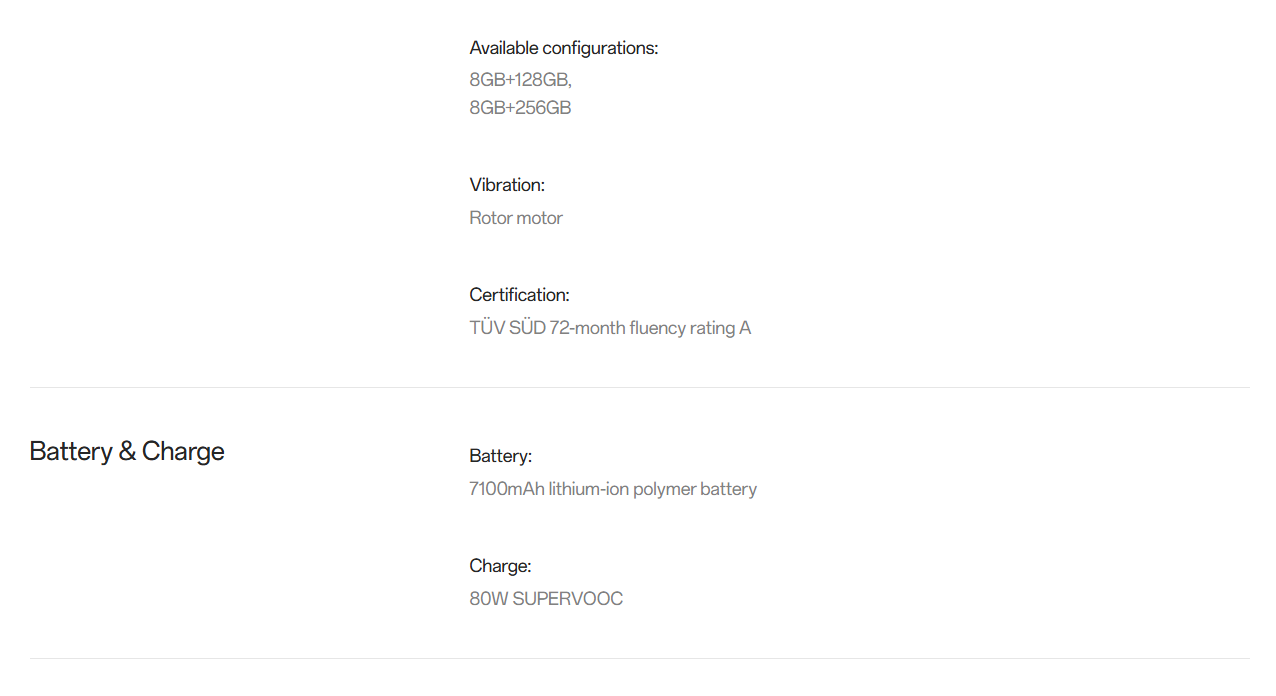Screen dimensions: 1276x696
Task: Click the word "polymer" in battery description
Action: [664, 489]
